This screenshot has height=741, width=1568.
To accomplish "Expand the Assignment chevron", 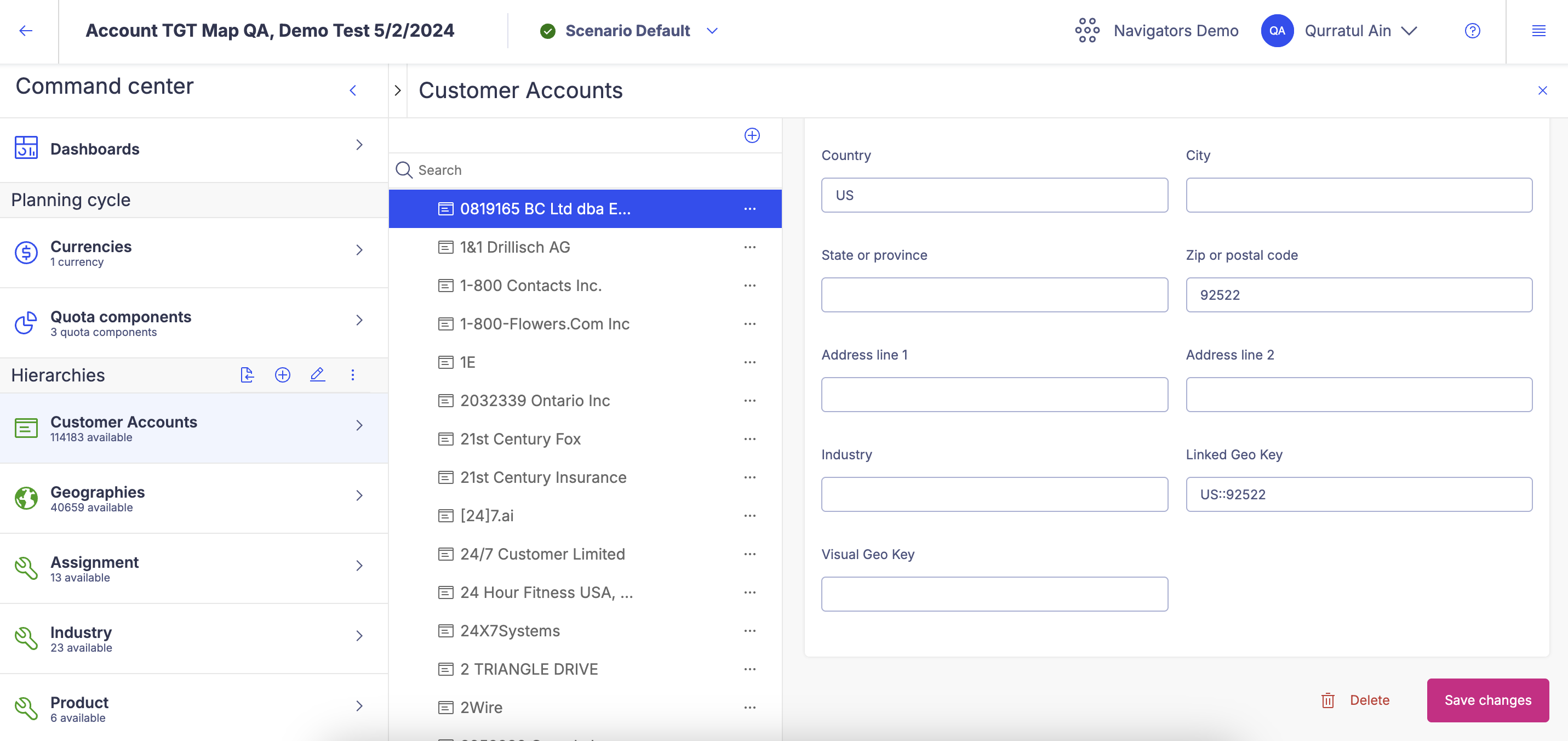I will click(359, 566).
